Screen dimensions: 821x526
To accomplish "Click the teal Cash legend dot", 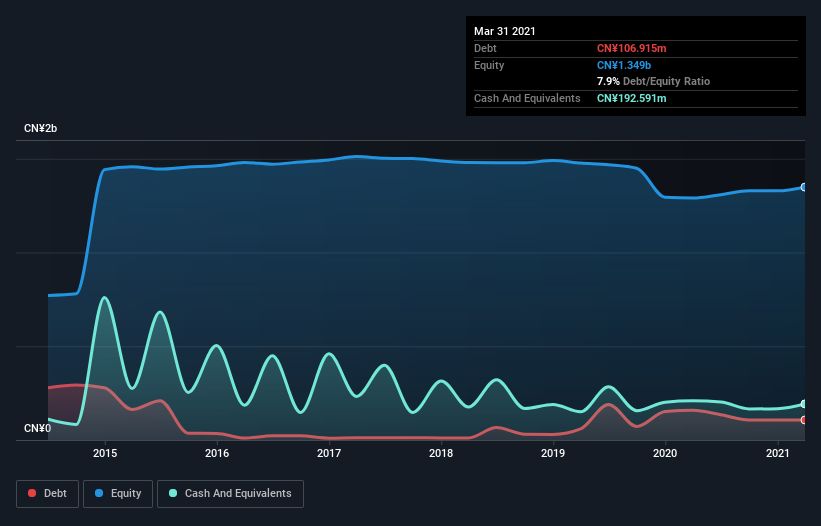I will [173, 493].
